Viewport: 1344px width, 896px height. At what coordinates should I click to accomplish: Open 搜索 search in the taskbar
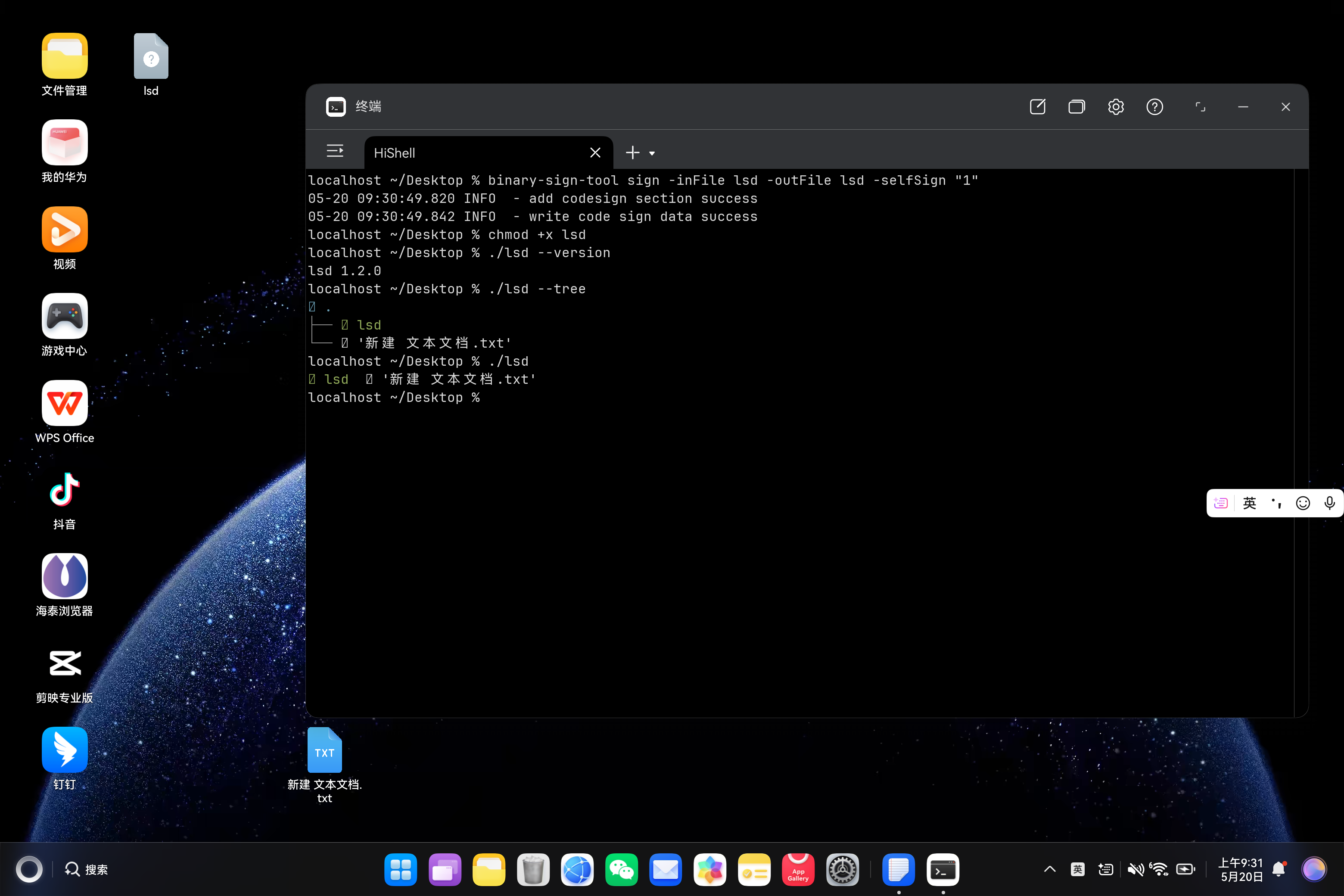pyautogui.click(x=86, y=870)
